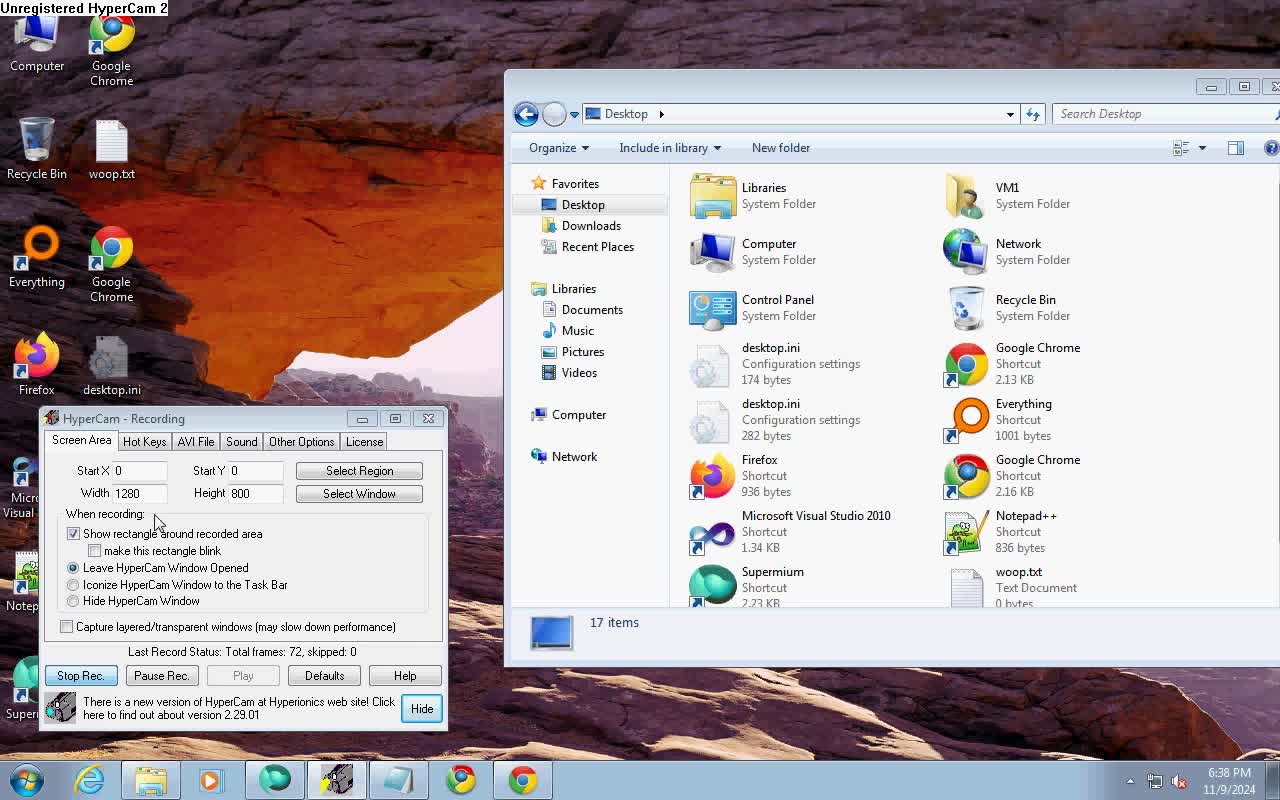
Task: Open Windows Media Player from the taskbar
Action: (x=212, y=780)
